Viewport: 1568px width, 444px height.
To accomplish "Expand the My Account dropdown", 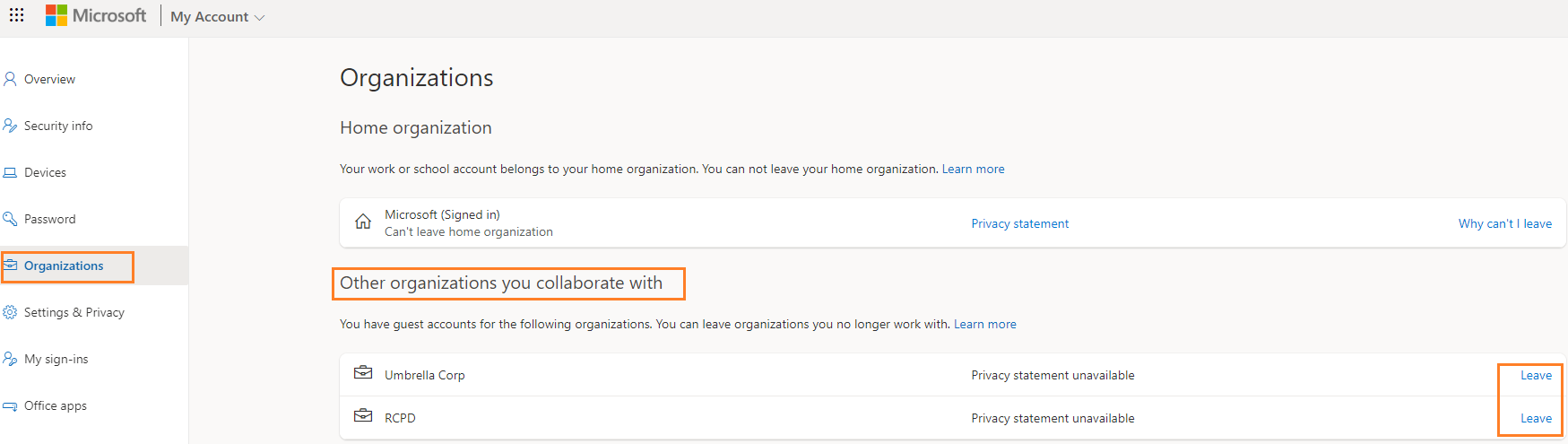I will point(218,17).
